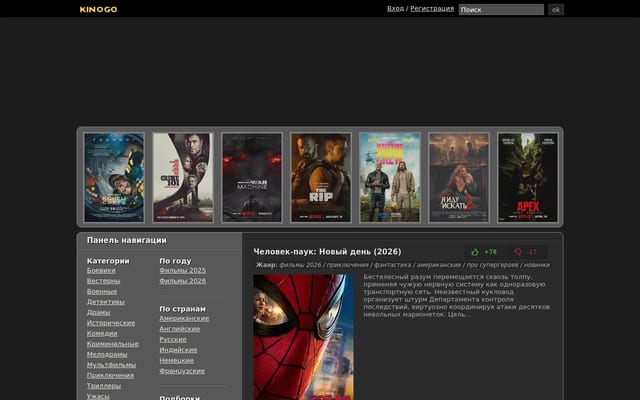640x400 pixels.
Task: Open the first carousel poster with spaceship
Action: (x=114, y=178)
